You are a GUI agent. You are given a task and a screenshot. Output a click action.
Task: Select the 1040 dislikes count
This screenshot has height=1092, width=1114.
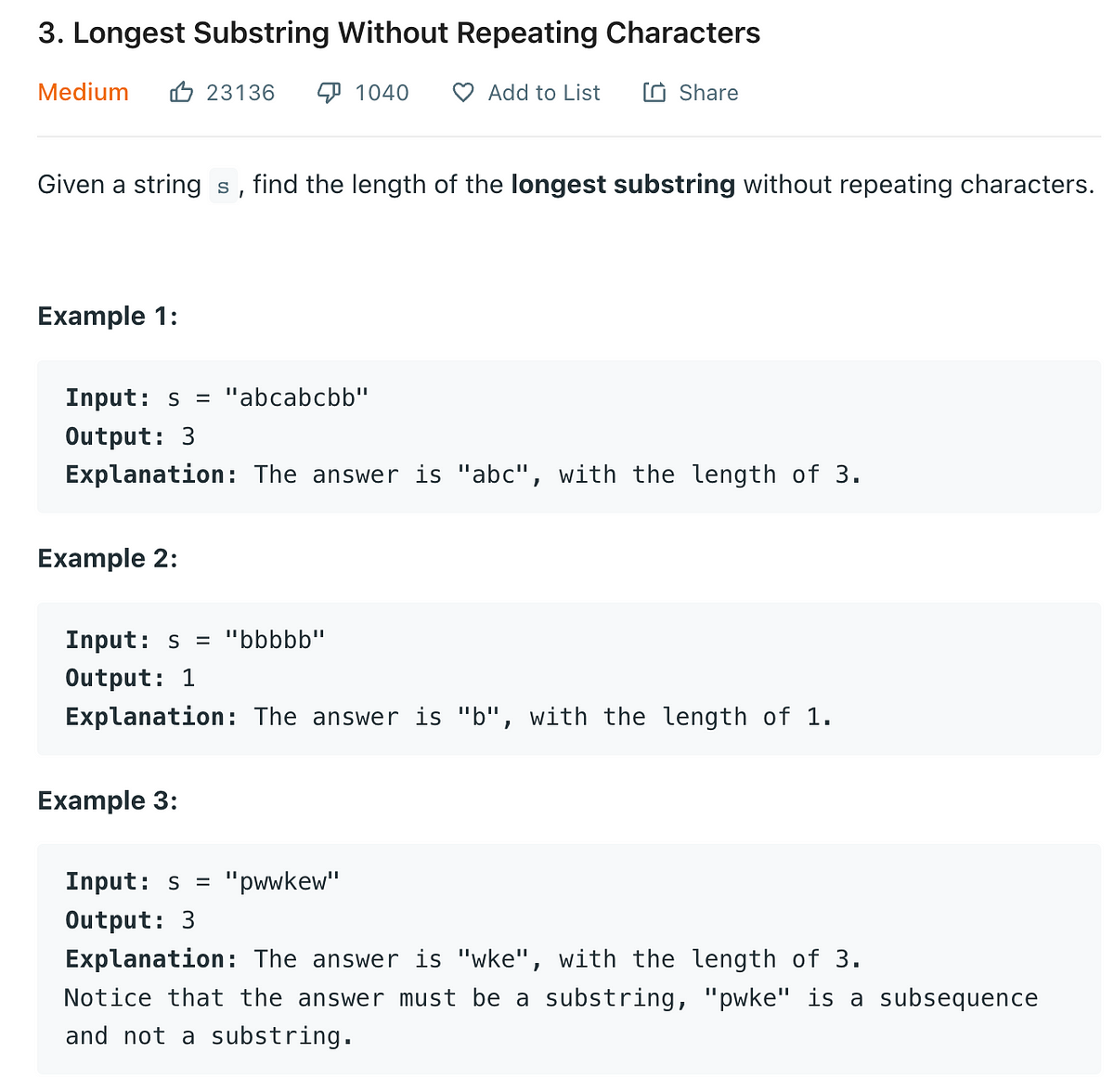pos(382,93)
